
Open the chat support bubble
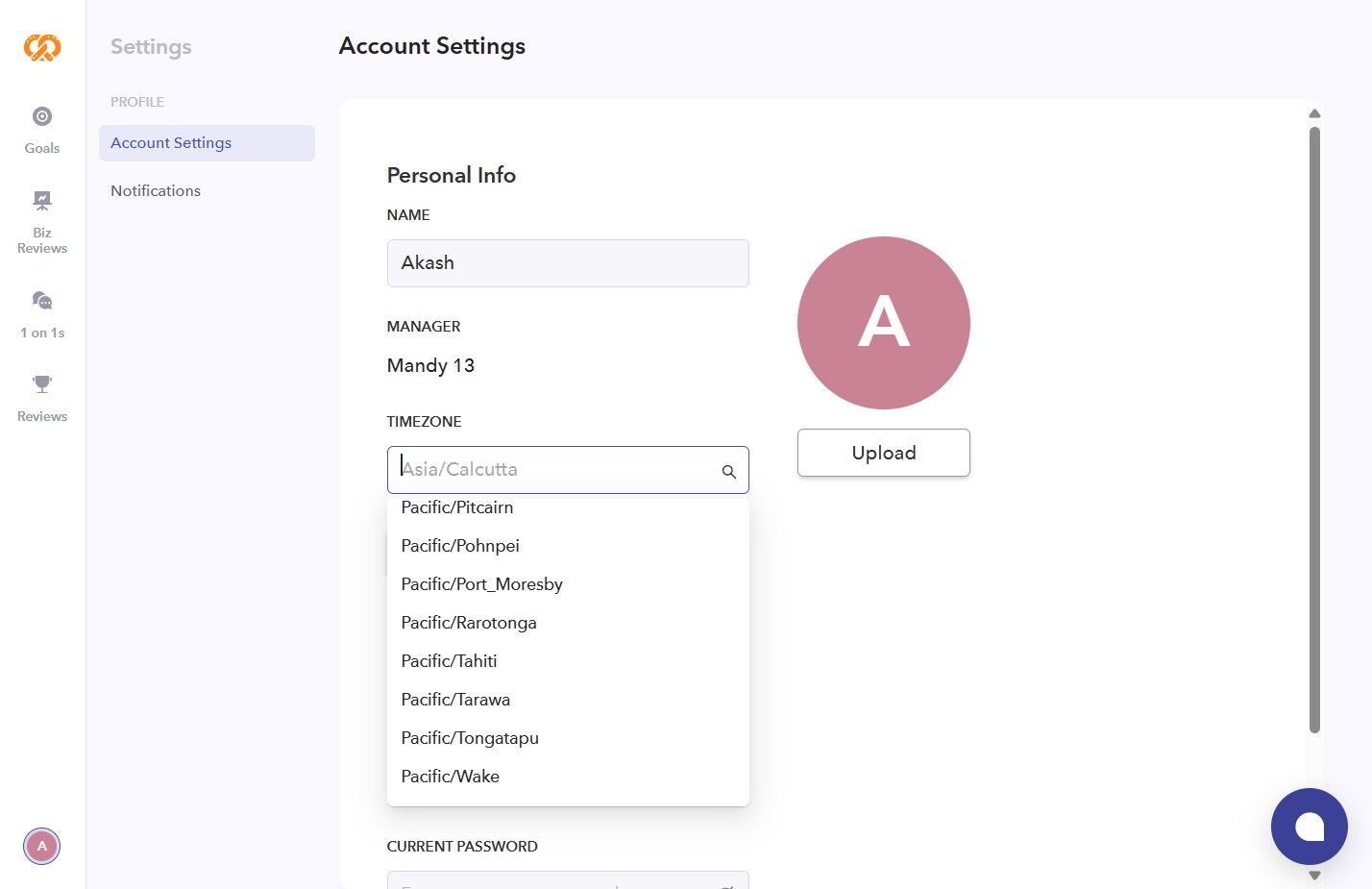coord(1309,827)
